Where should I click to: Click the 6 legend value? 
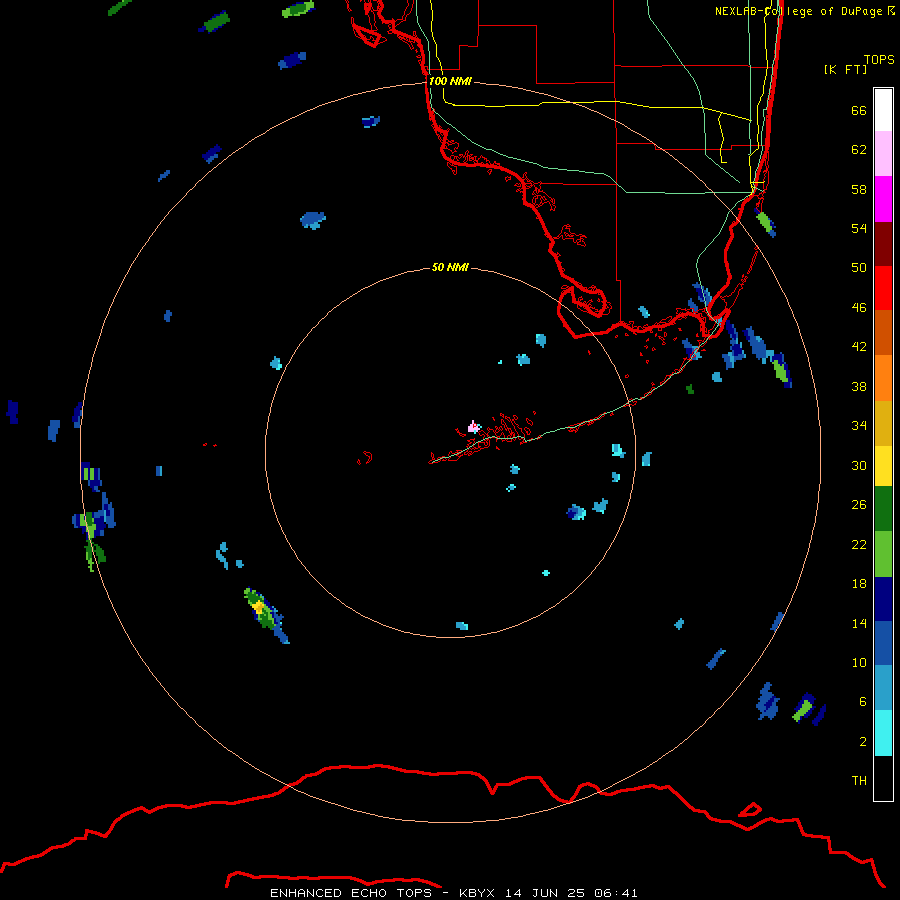863,702
